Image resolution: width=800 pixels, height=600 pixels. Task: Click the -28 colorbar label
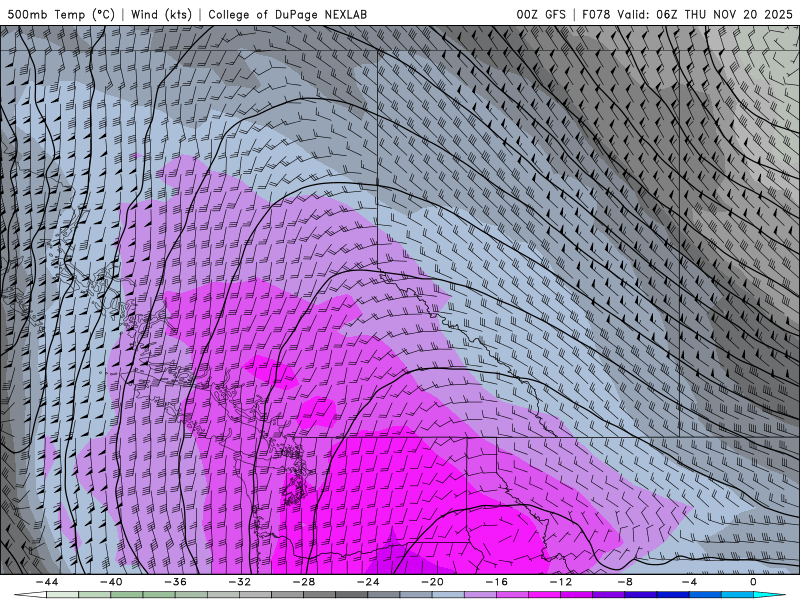click(304, 582)
